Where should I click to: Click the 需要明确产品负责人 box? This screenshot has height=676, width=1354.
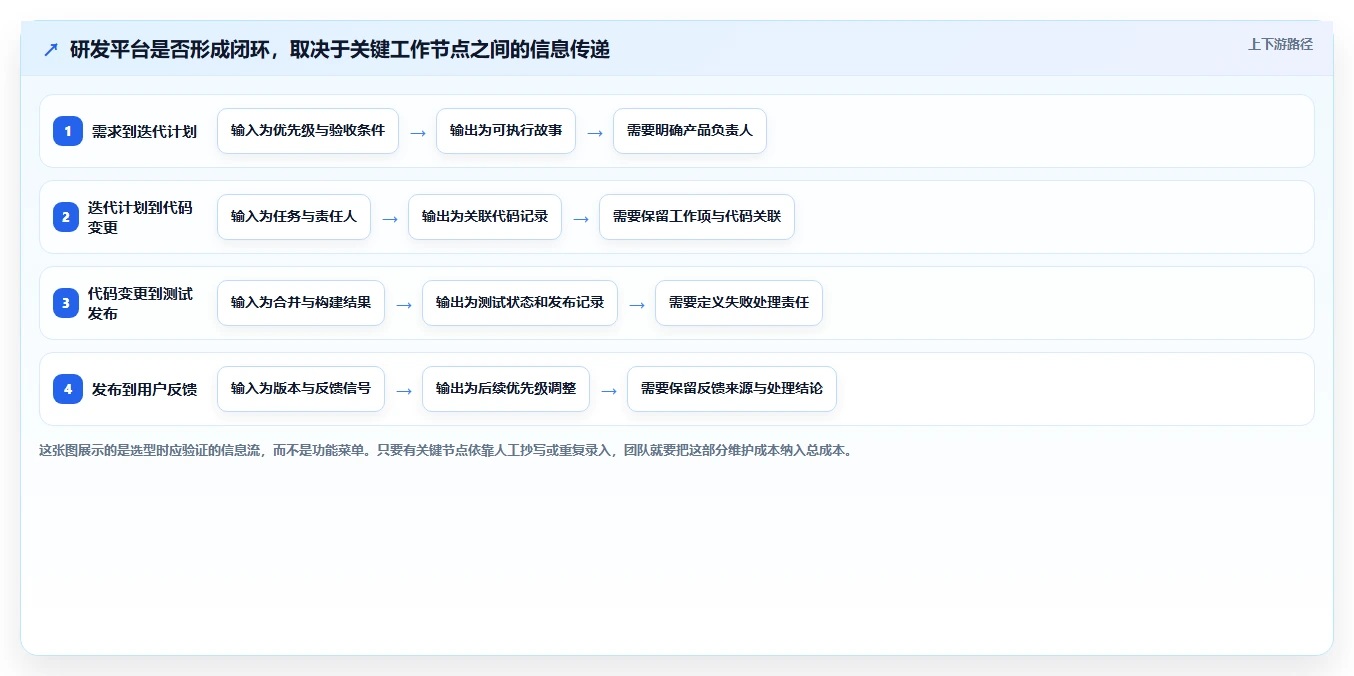coord(690,131)
